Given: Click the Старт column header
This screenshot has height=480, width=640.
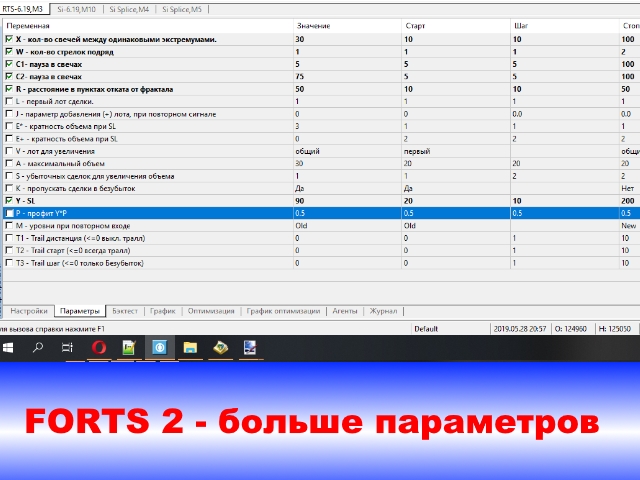Looking at the screenshot, I should coord(415,26).
